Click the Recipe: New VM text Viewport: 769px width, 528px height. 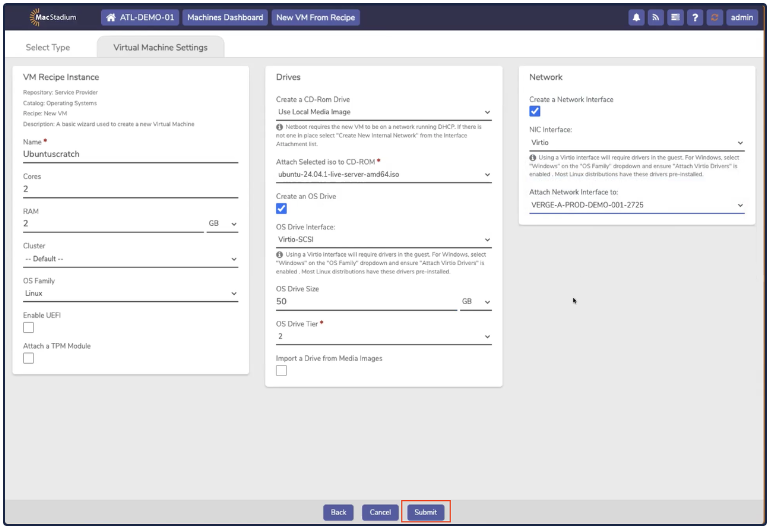tap(45, 113)
